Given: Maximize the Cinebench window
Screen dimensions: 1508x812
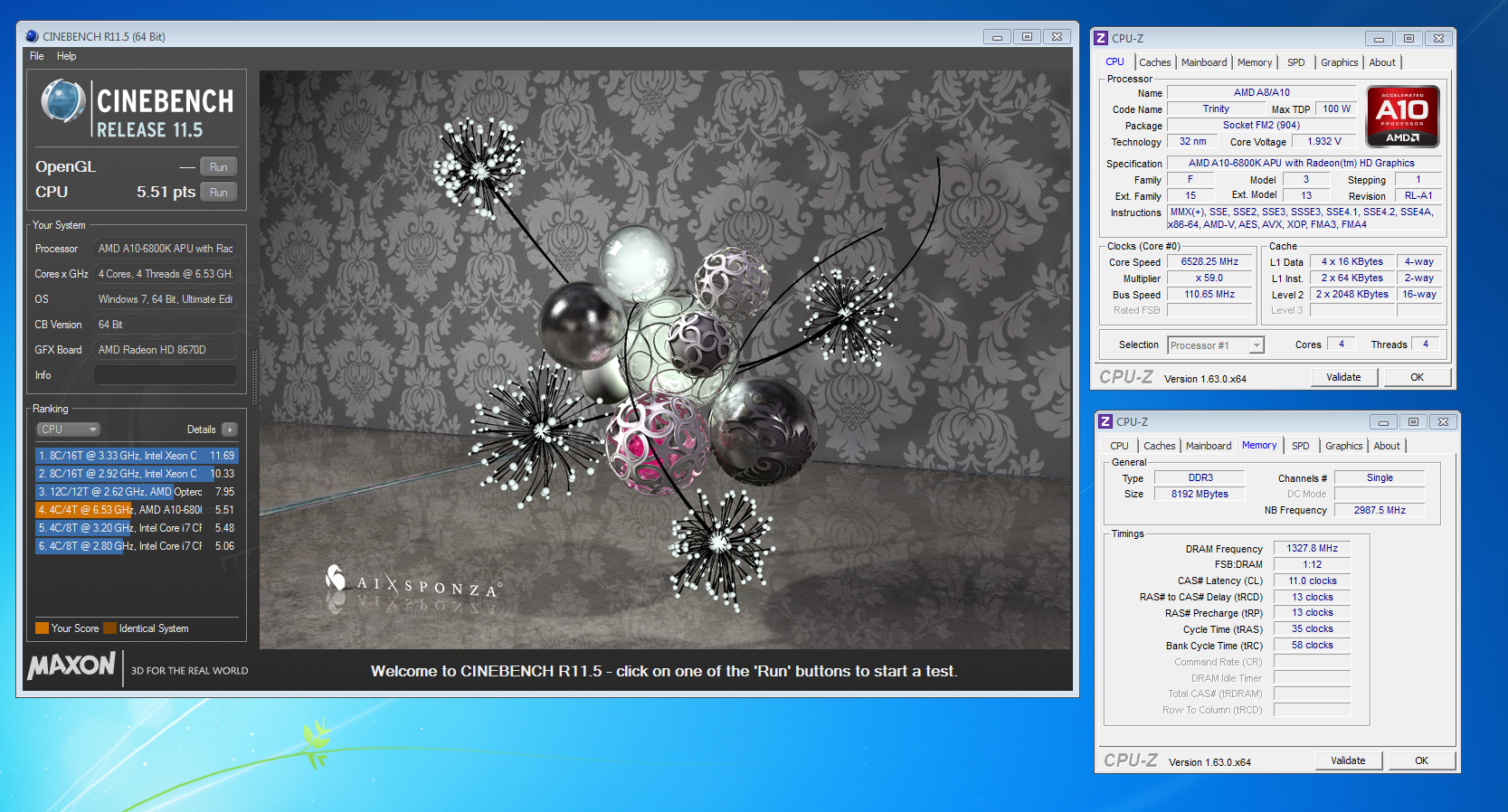Looking at the screenshot, I should (1027, 37).
